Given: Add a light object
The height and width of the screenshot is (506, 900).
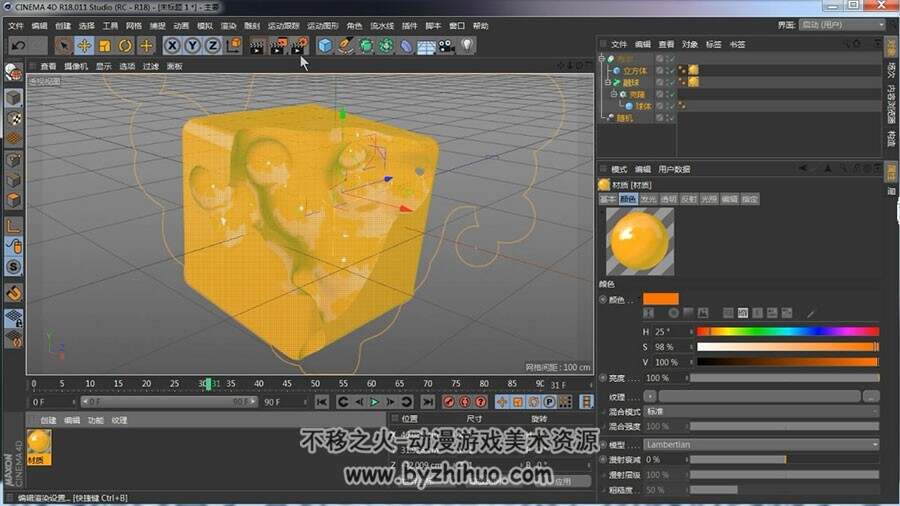Looking at the screenshot, I should tap(467, 45).
